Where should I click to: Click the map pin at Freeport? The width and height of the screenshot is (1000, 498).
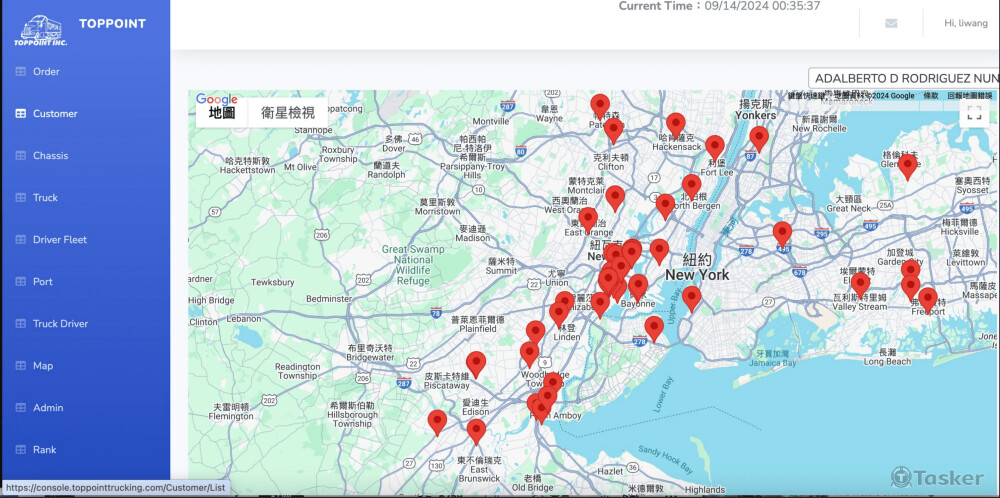pos(928,300)
